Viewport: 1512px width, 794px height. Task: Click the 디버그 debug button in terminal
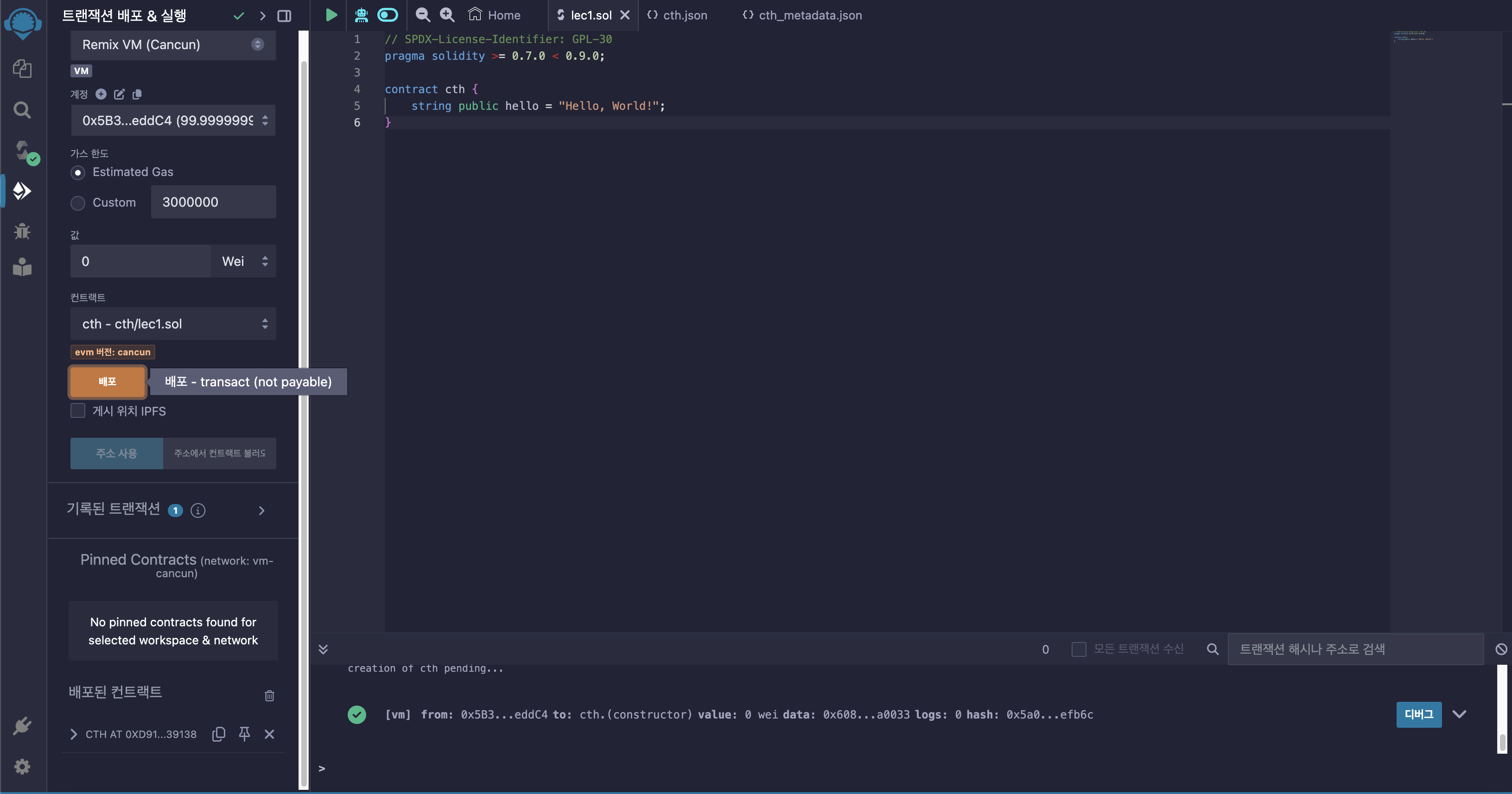pyautogui.click(x=1418, y=714)
